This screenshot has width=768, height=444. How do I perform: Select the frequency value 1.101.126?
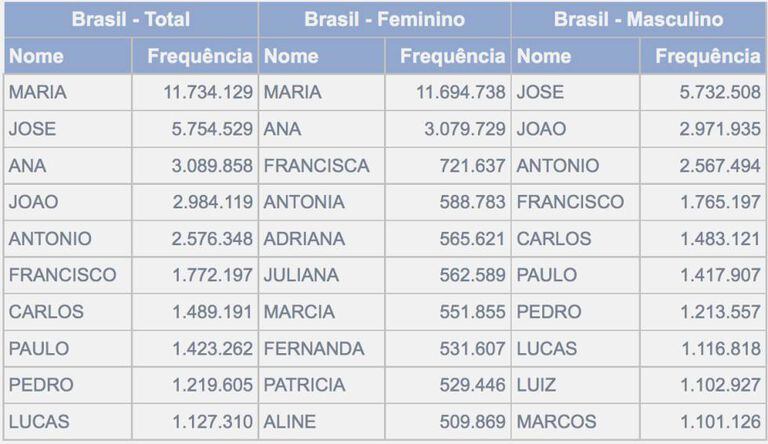point(721,422)
